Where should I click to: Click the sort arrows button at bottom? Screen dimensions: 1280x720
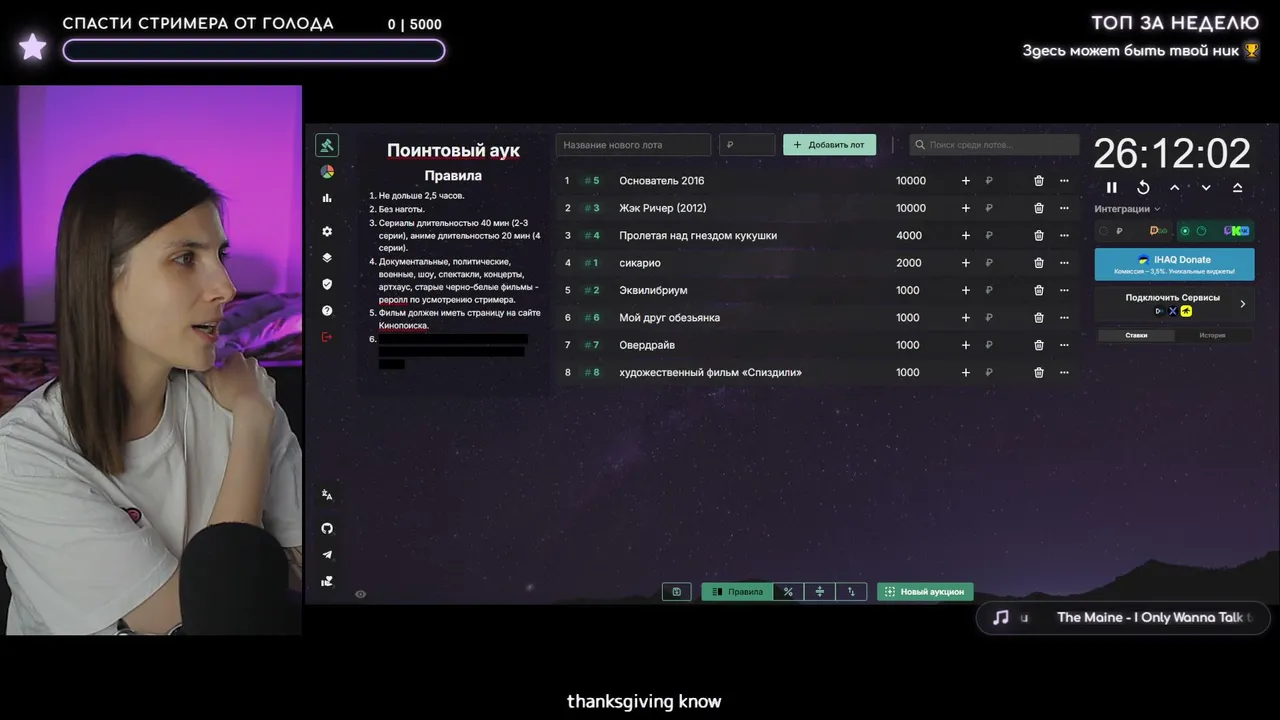[x=851, y=592]
